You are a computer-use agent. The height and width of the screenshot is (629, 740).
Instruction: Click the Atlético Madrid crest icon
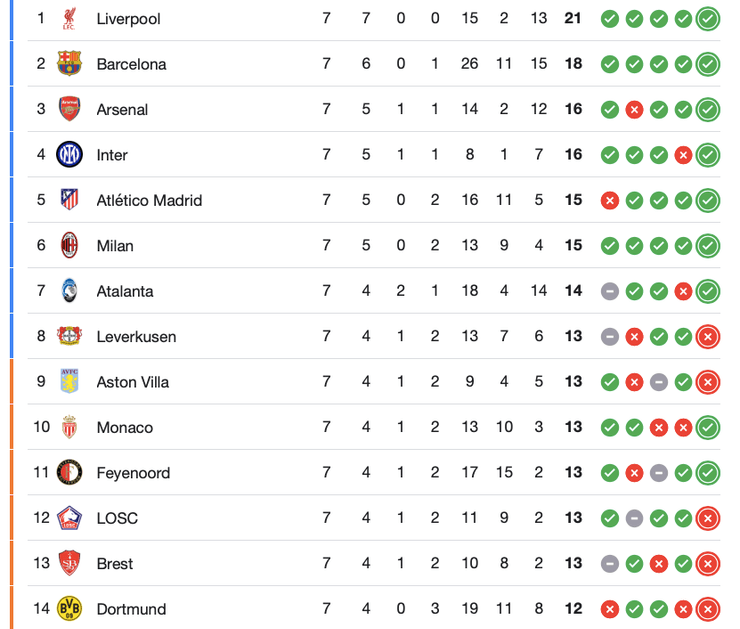pyautogui.click(x=69, y=200)
